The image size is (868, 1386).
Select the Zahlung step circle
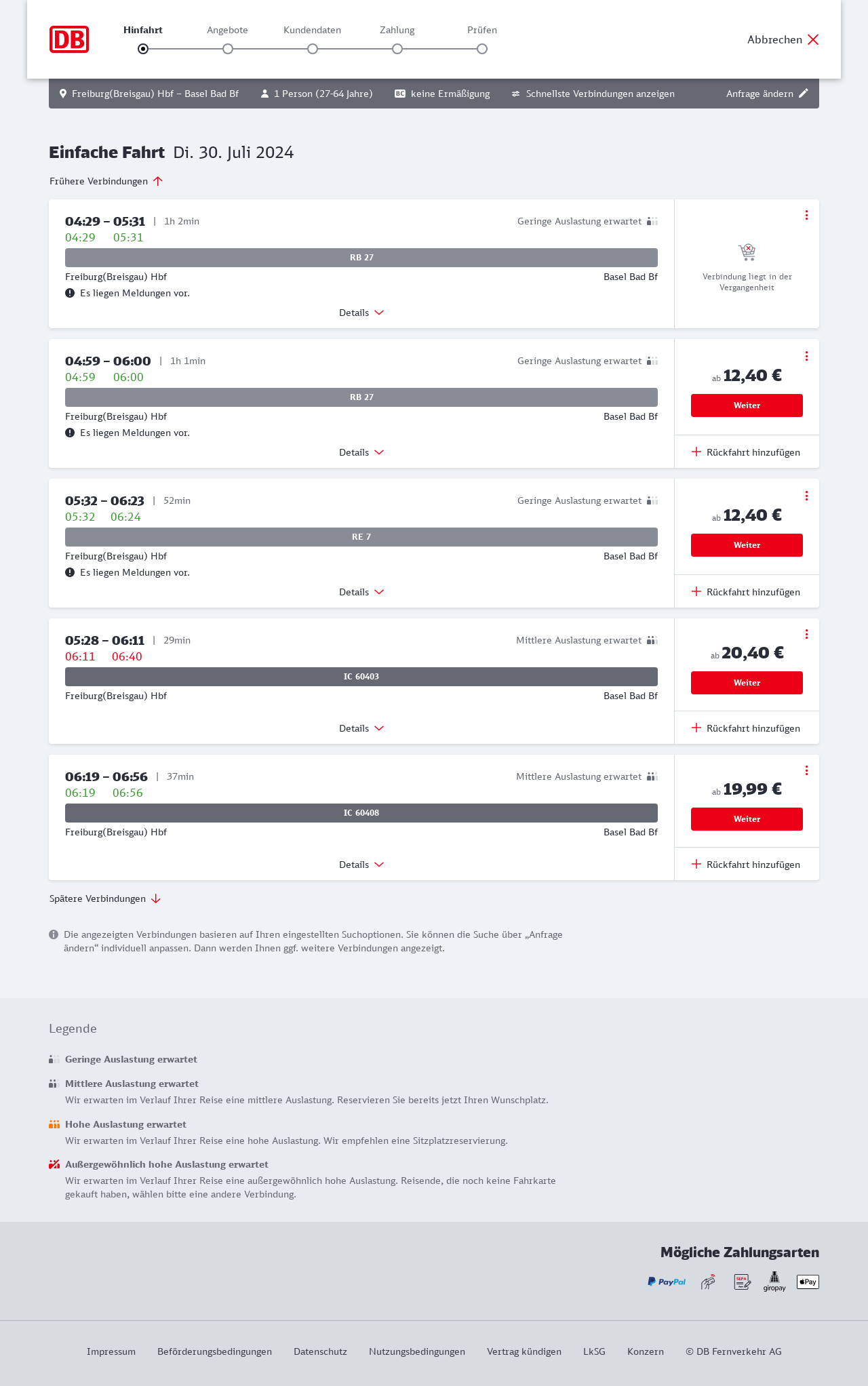click(x=397, y=49)
